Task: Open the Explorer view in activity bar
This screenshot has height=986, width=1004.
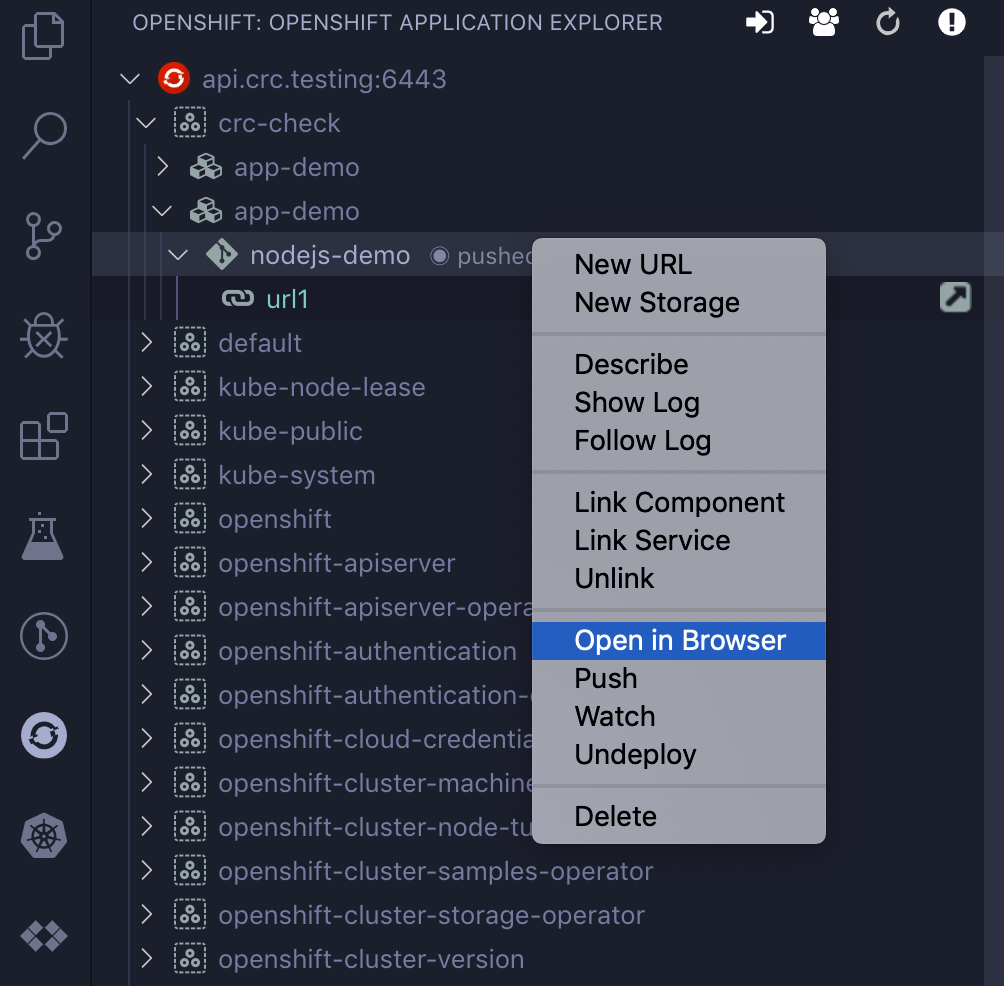Action: pyautogui.click(x=43, y=37)
